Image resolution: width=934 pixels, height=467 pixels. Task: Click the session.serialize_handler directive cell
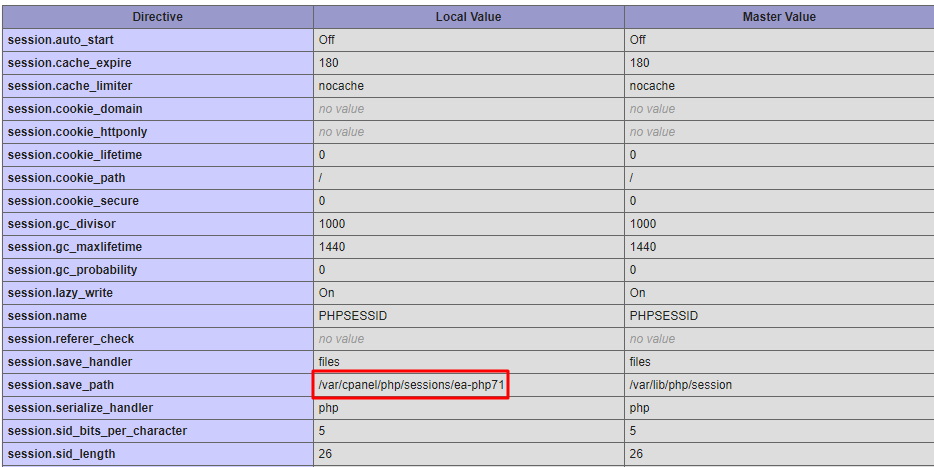click(158, 408)
